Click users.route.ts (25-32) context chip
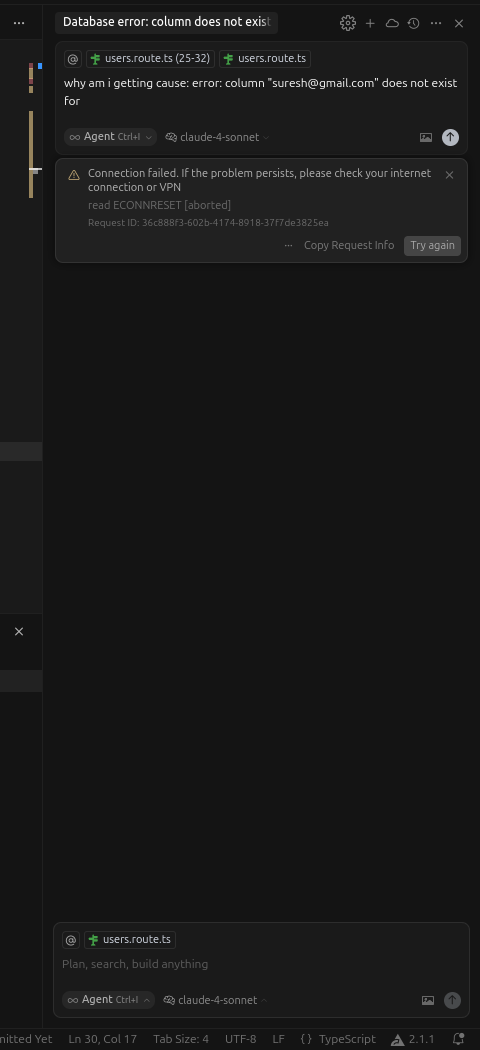The height and width of the screenshot is (1050, 480). [151, 59]
